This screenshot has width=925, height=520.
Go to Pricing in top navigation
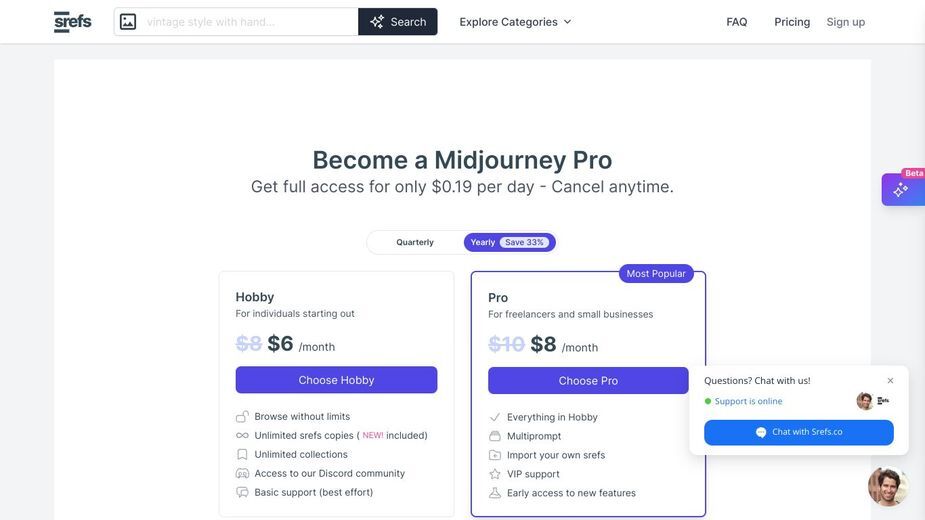792,22
